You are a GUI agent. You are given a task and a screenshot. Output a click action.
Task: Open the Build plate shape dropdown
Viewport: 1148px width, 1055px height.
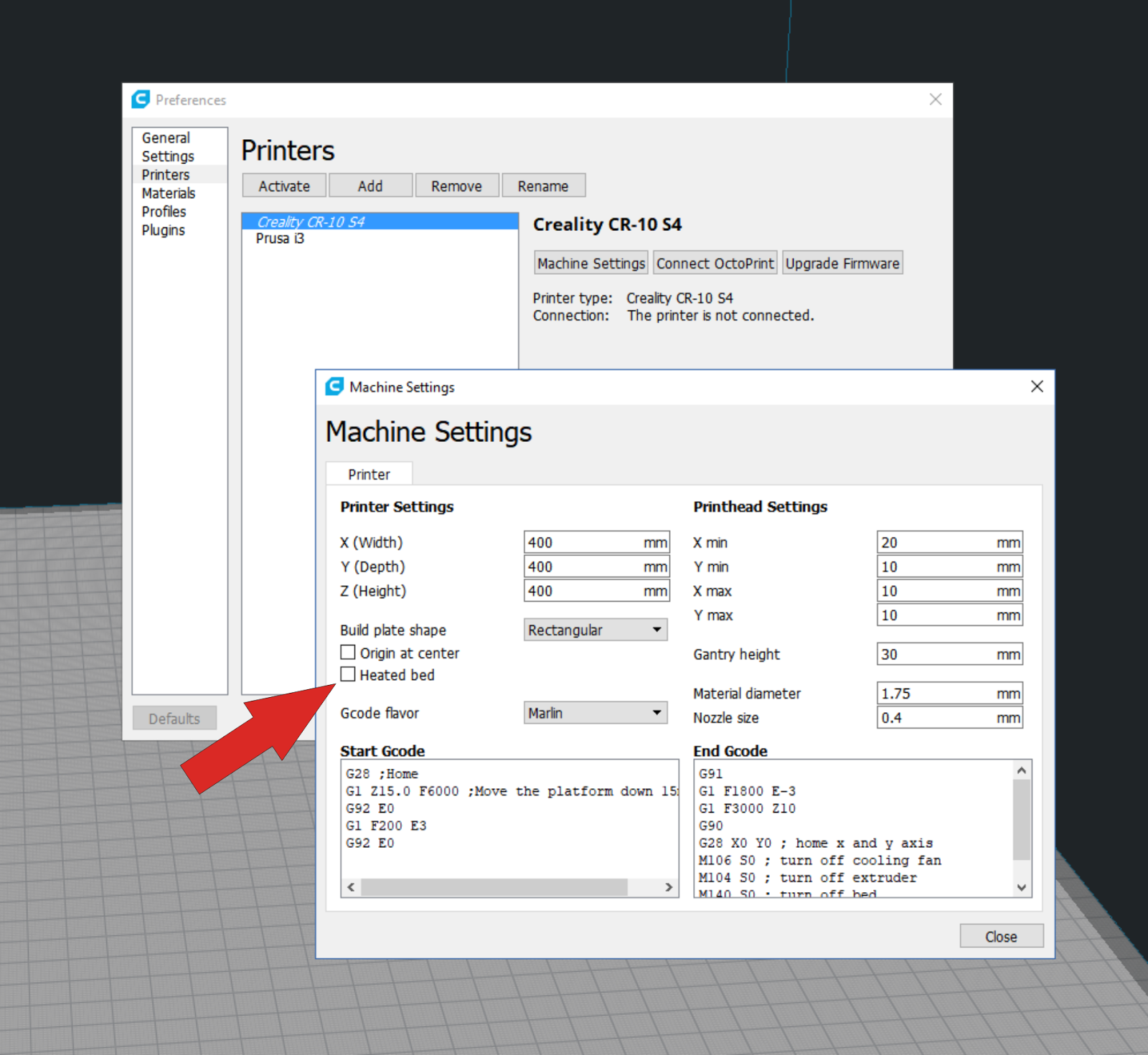tap(596, 630)
